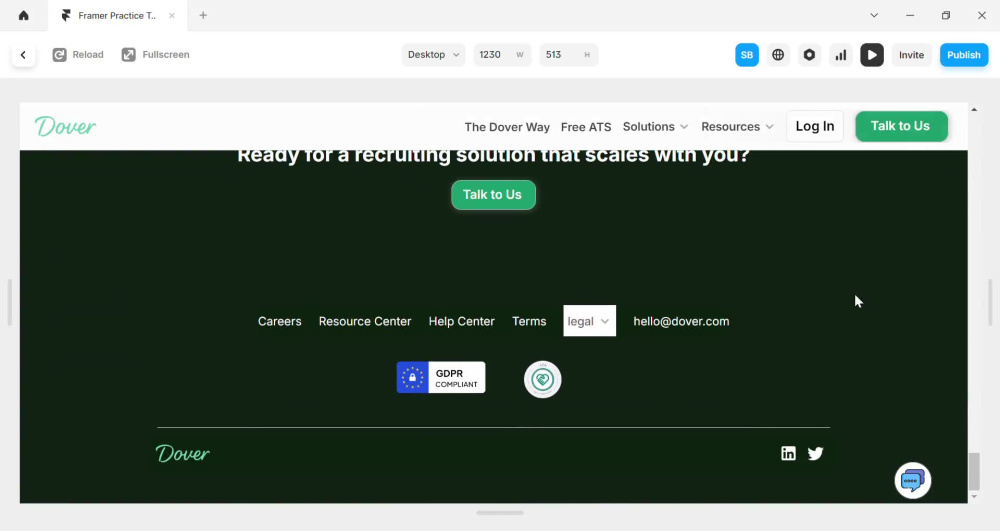Image resolution: width=1000 pixels, height=531 pixels.
Task: Select the Framer Practice tab
Action: coord(117,15)
